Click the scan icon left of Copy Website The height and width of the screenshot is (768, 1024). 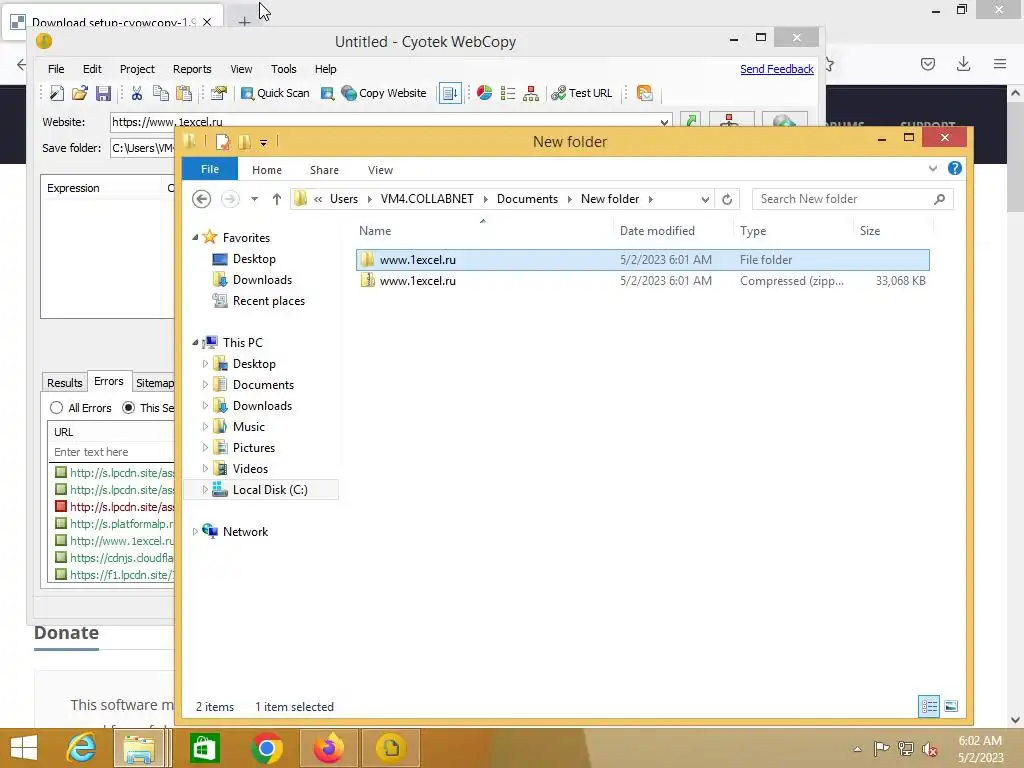tap(327, 93)
